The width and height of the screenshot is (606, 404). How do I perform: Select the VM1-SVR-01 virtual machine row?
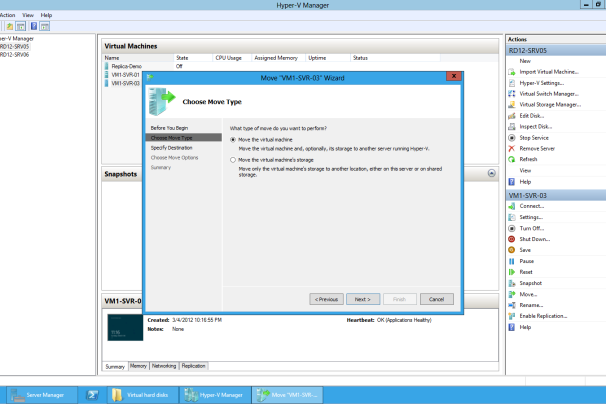[124, 75]
